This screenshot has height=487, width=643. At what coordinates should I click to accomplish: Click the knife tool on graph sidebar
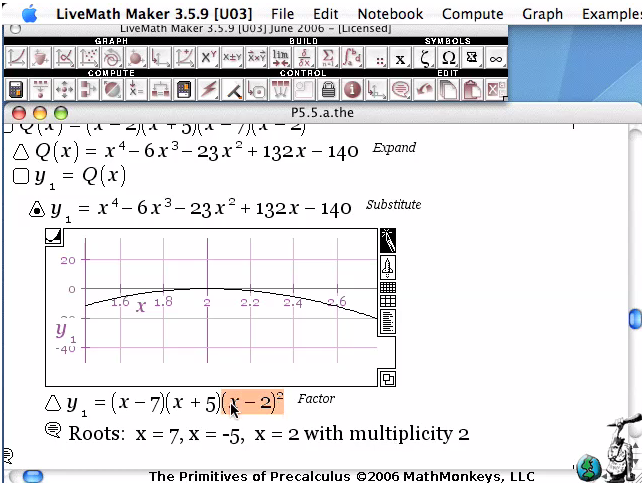[x=388, y=240]
